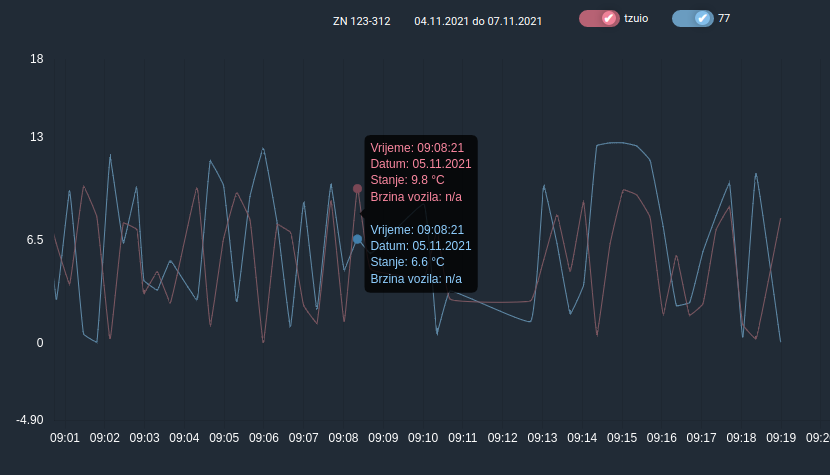Screen dimensions: 830x475
Task: Click the 6.5 y-axis label
Action: 35,240
